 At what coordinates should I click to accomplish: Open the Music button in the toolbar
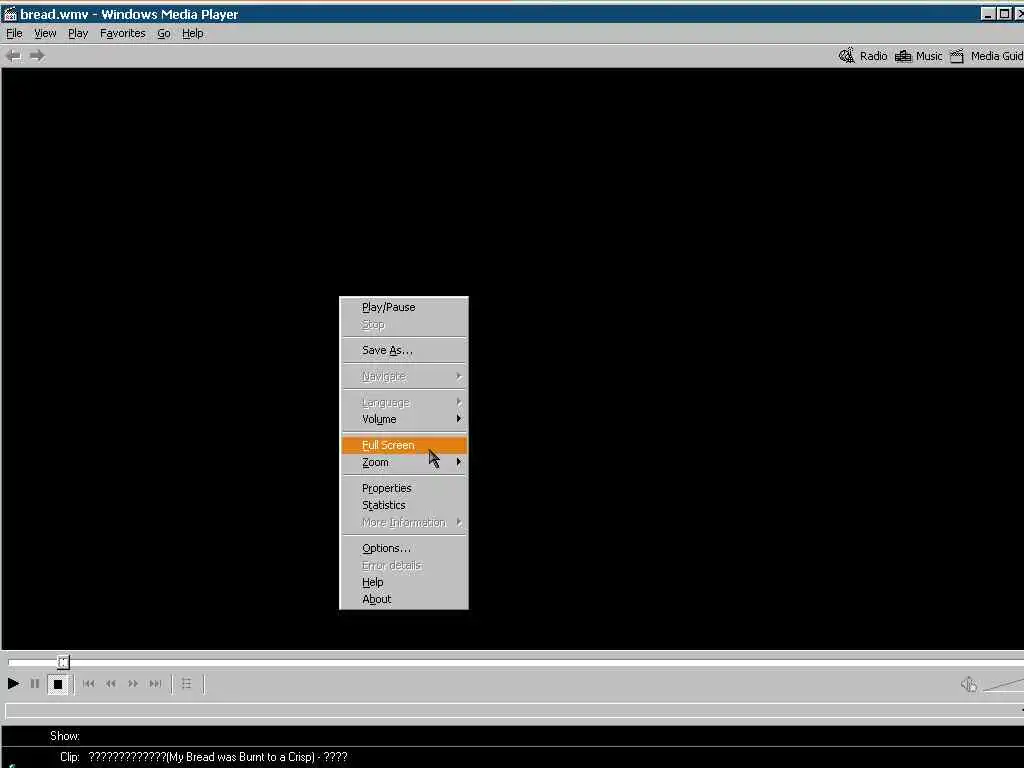pos(918,56)
